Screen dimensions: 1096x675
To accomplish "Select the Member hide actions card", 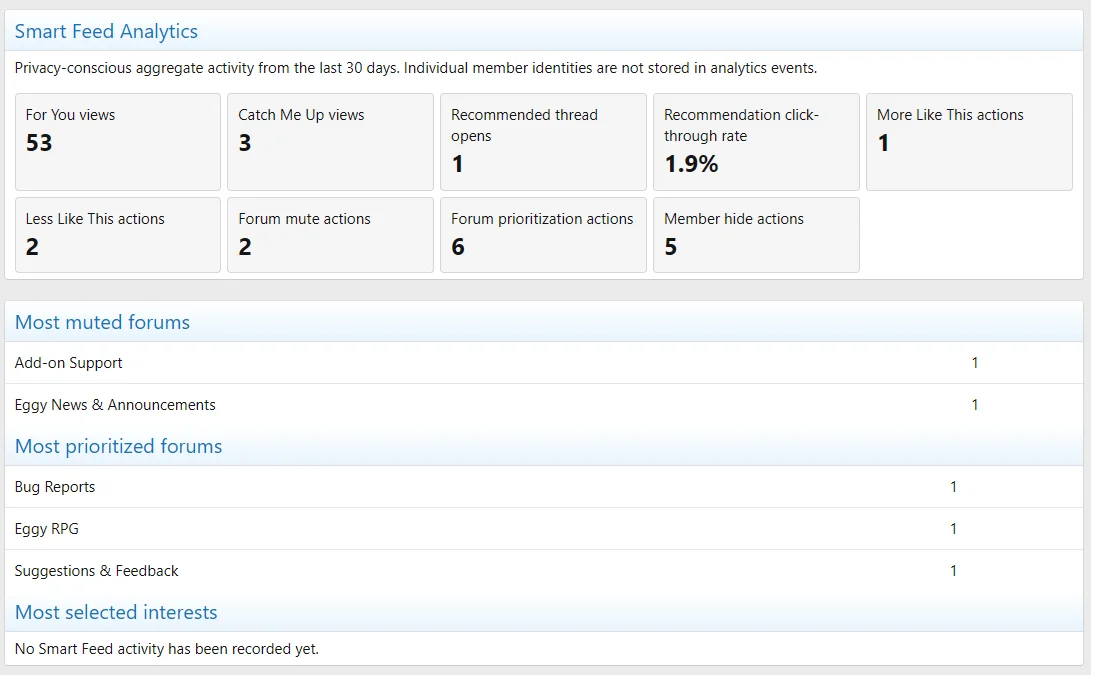I will (756, 235).
